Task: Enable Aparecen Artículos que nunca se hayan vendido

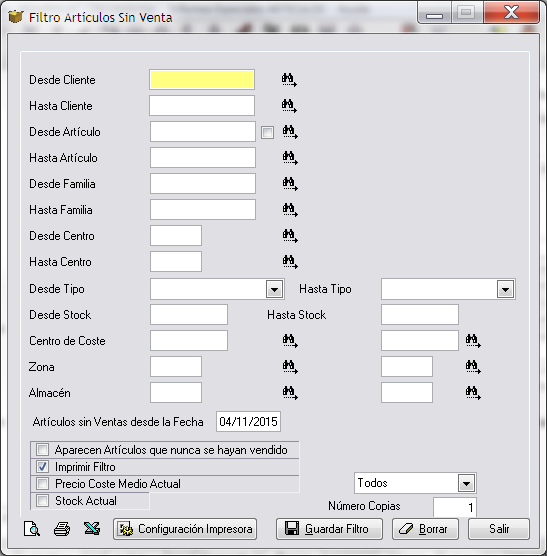Action: coord(43,450)
